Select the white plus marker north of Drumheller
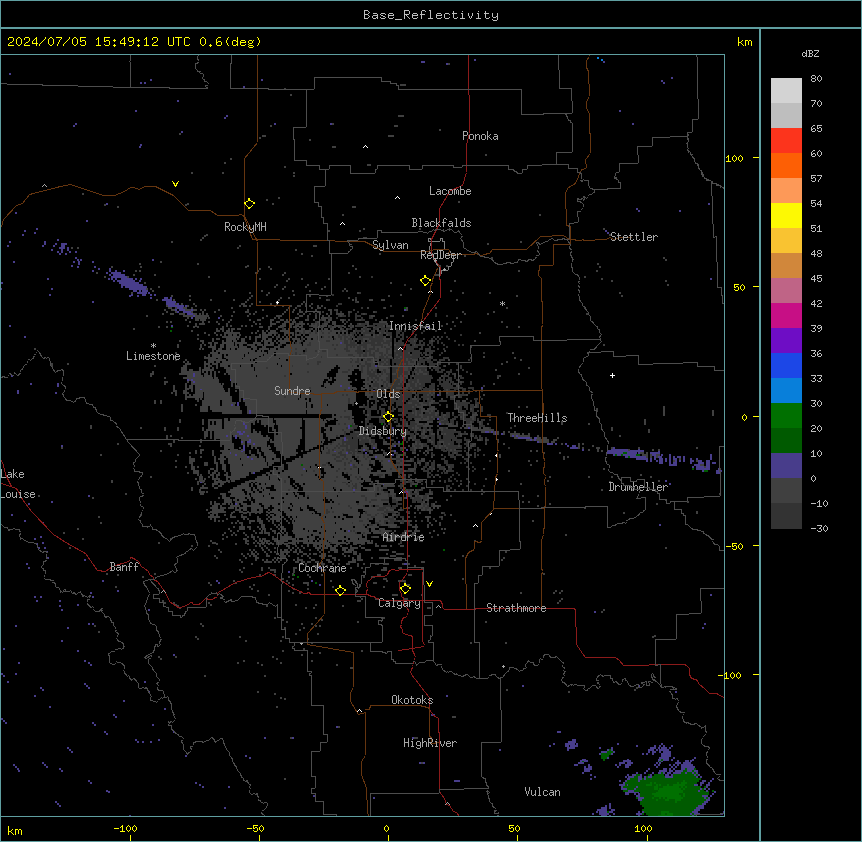 pyautogui.click(x=612, y=375)
